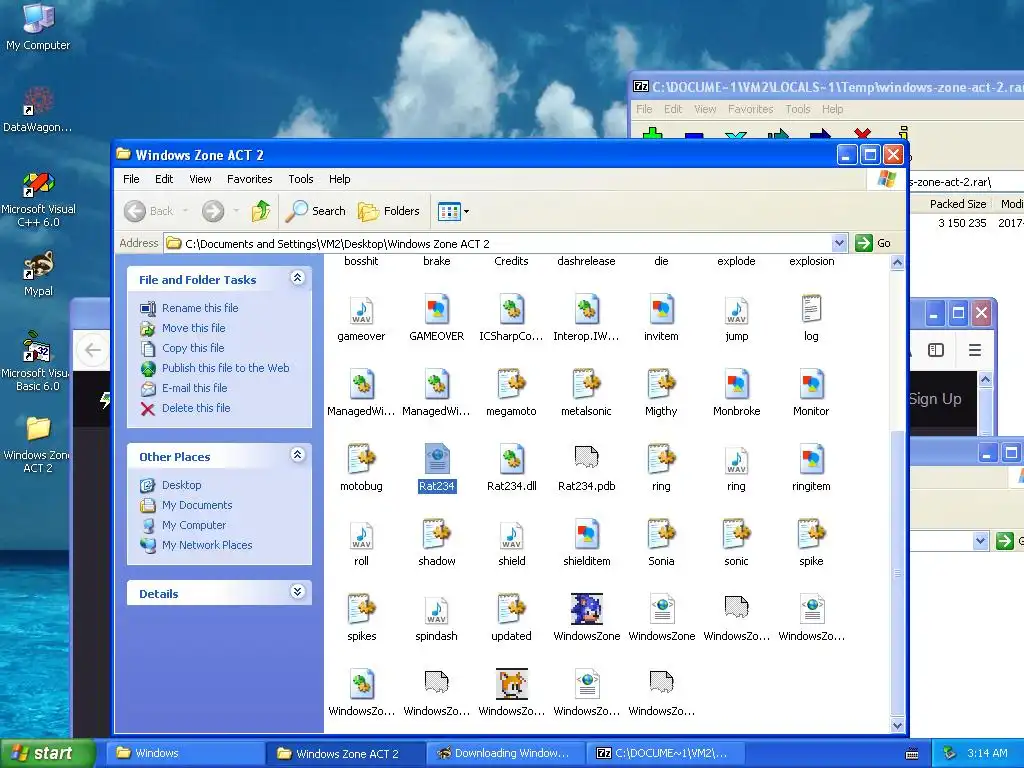Open Mypal desktop shortcut

tap(38, 274)
